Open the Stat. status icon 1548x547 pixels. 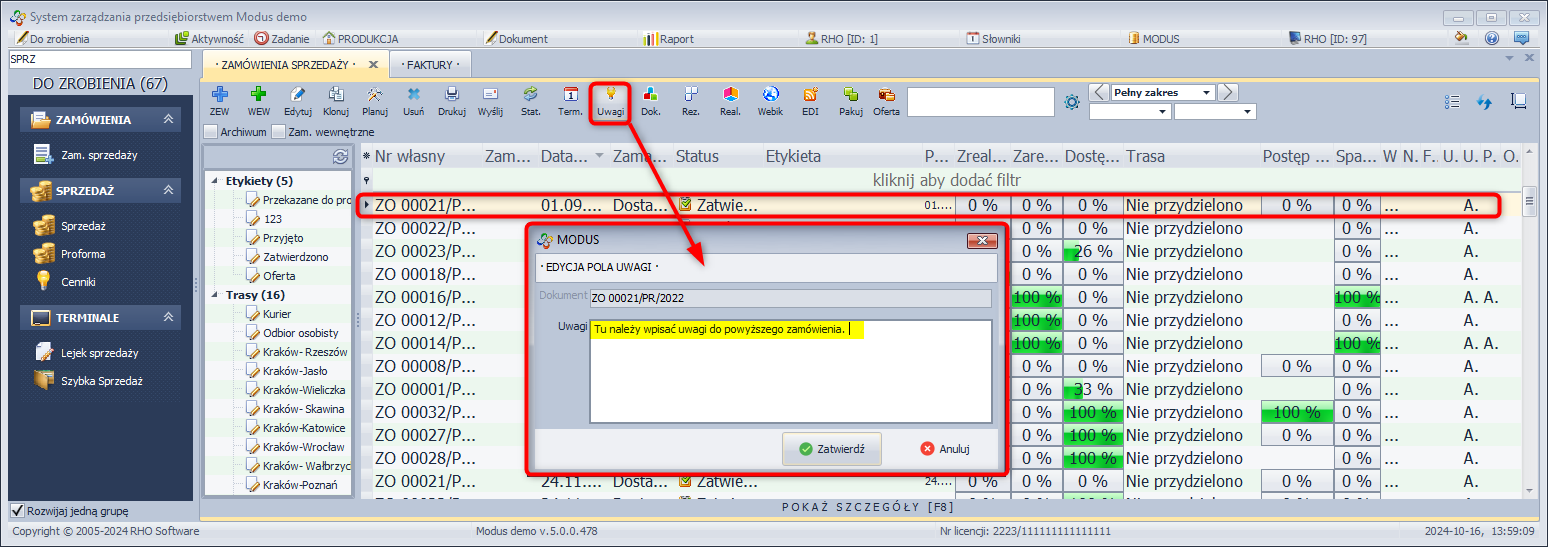[531, 100]
